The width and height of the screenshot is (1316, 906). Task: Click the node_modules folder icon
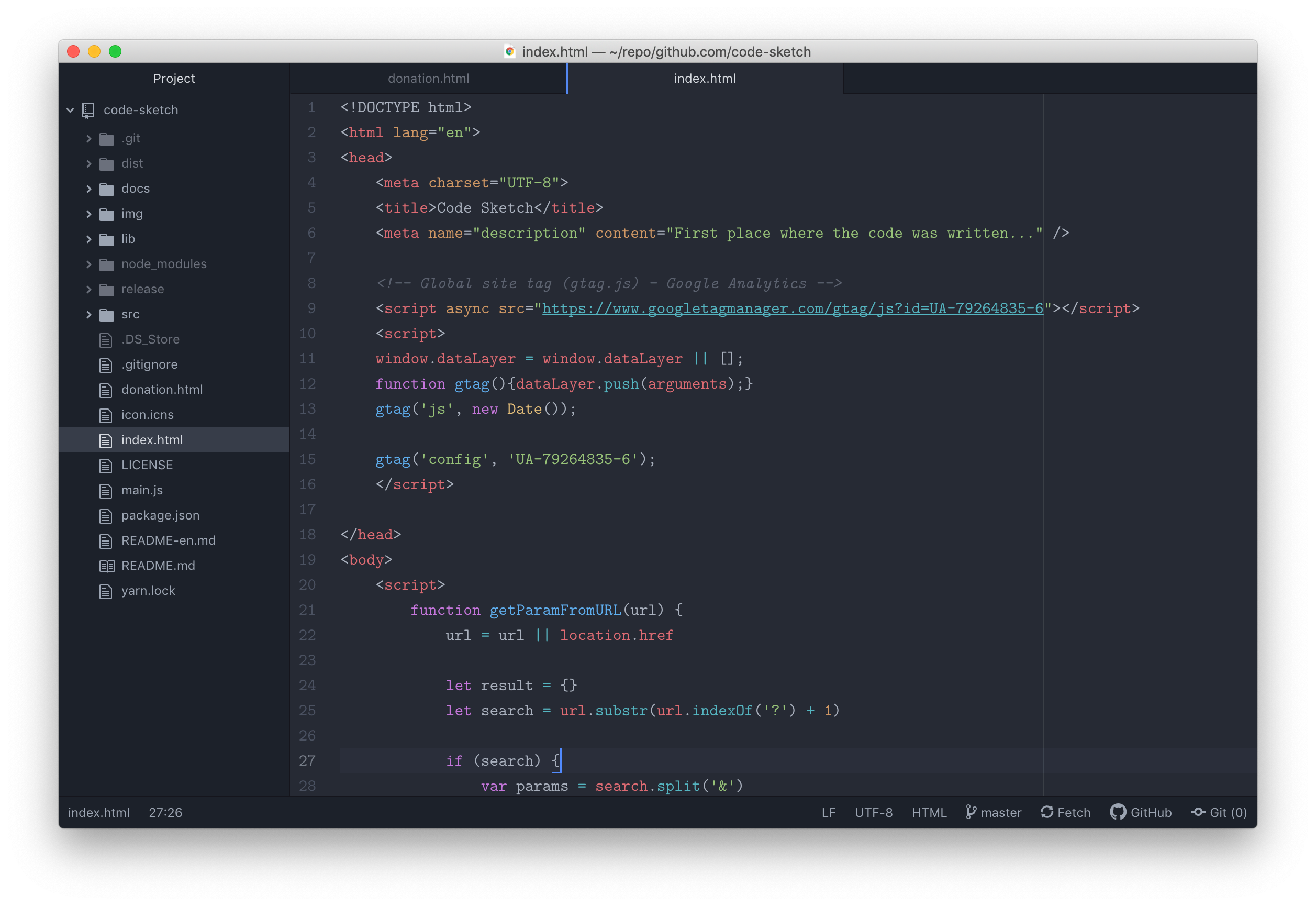(x=107, y=264)
